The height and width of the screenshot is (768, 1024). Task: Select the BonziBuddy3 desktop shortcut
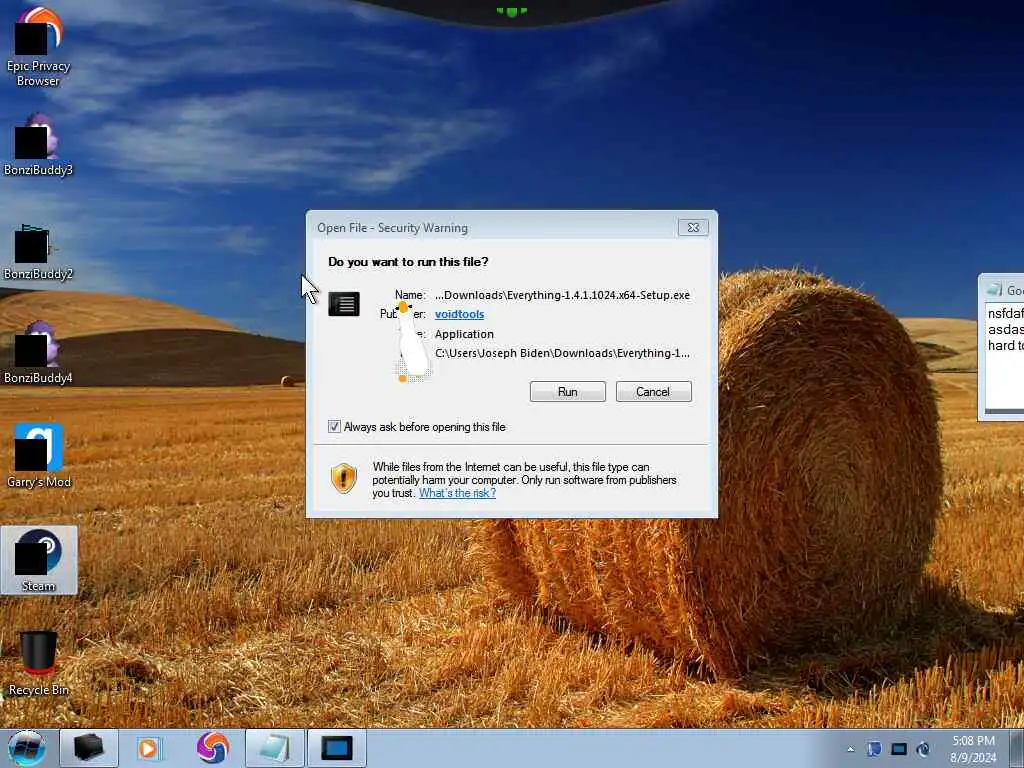[38, 145]
